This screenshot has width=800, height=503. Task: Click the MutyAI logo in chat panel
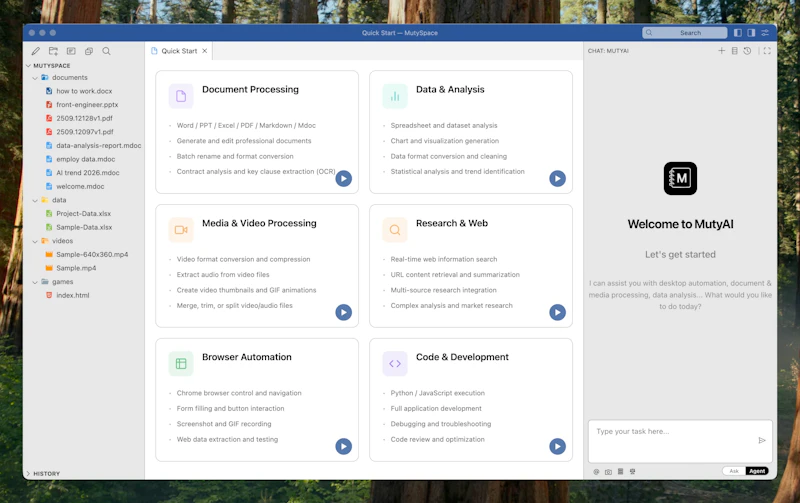(680, 179)
